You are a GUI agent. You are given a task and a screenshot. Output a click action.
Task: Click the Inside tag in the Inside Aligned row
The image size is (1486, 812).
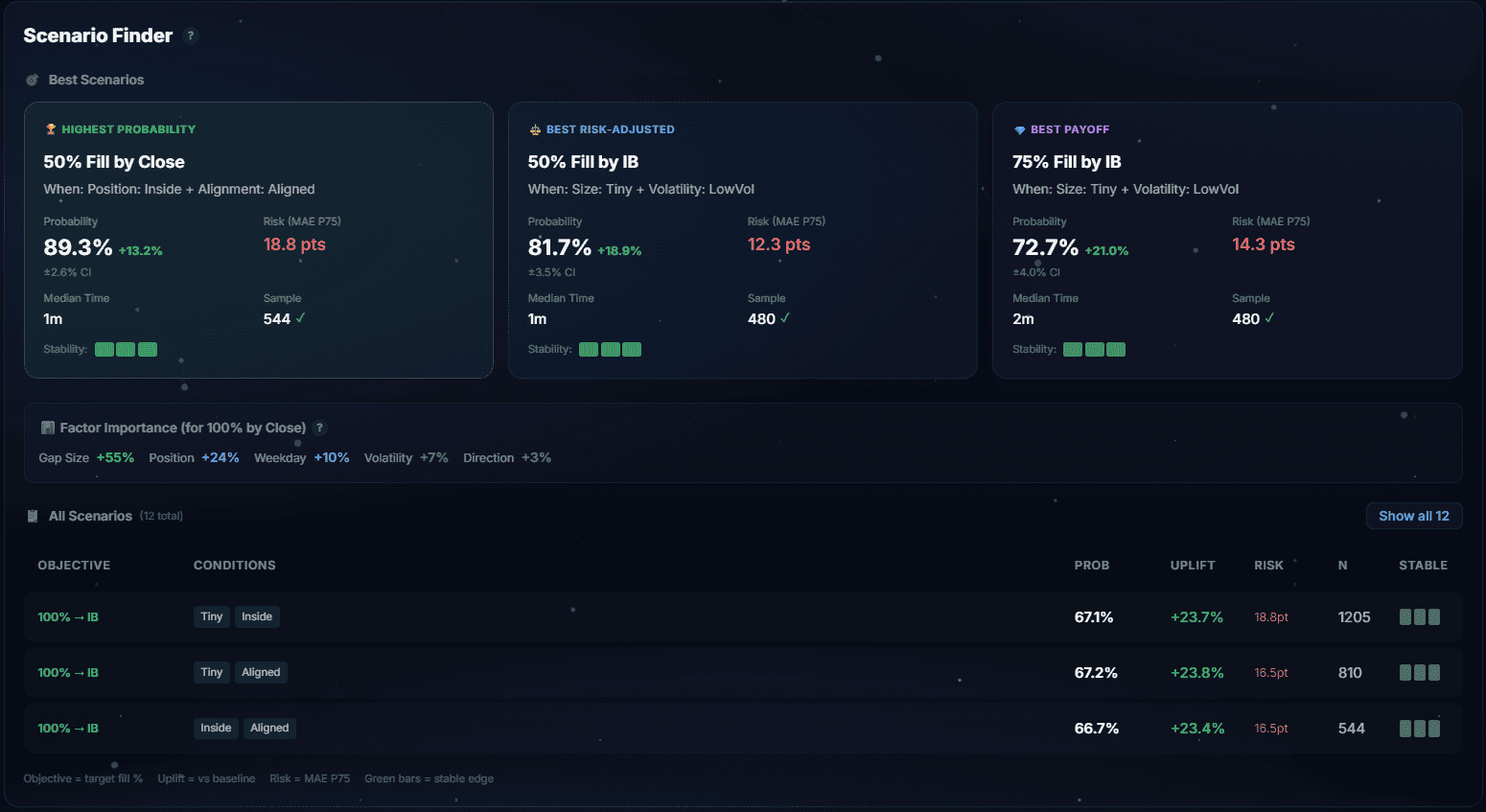pos(216,728)
